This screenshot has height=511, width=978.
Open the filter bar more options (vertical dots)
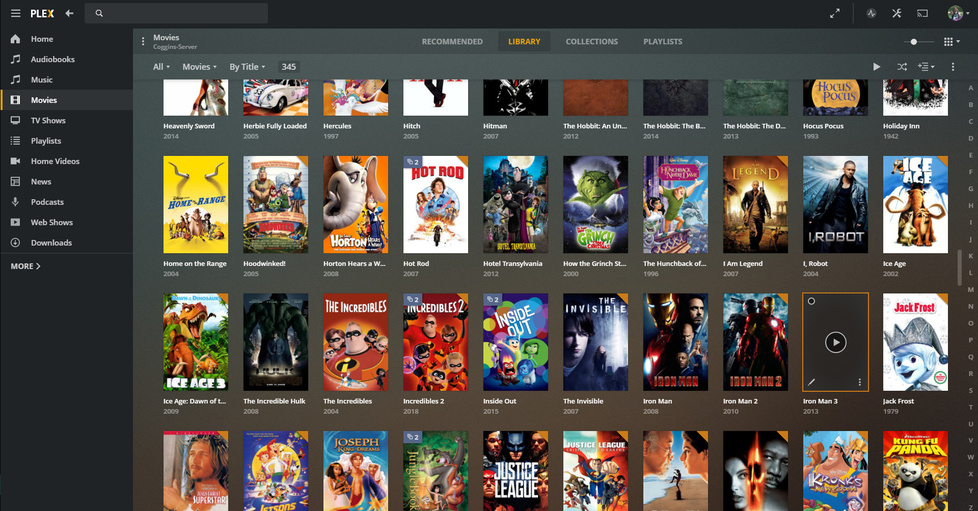952,67
